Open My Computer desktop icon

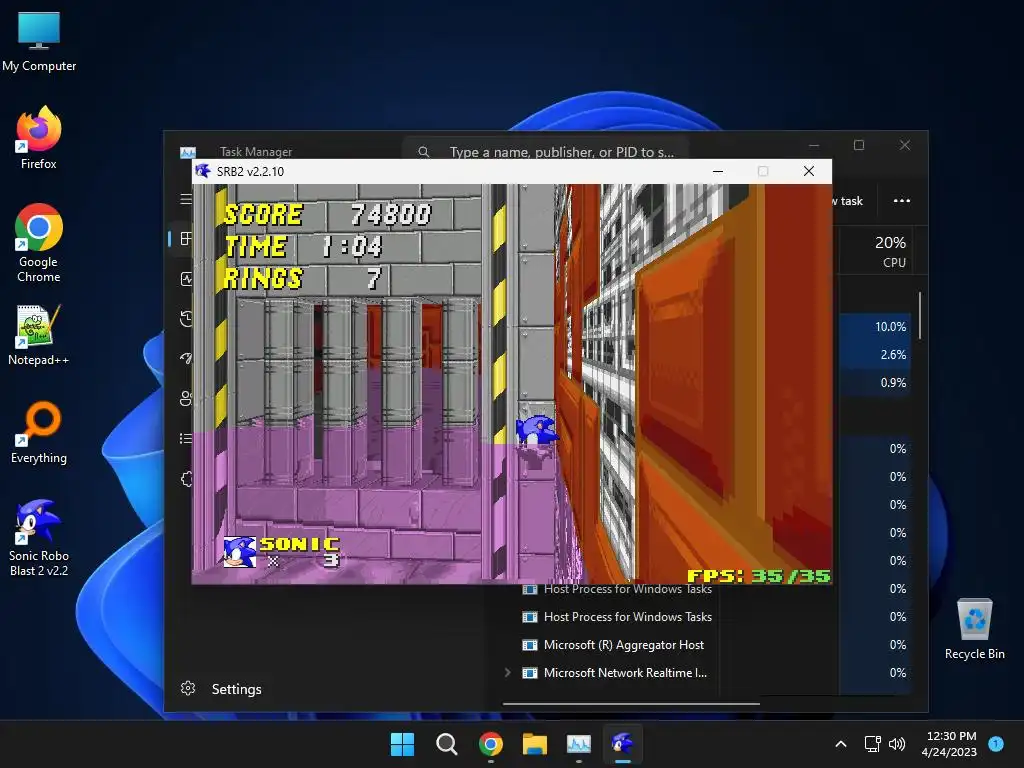(x=39, y=42)
